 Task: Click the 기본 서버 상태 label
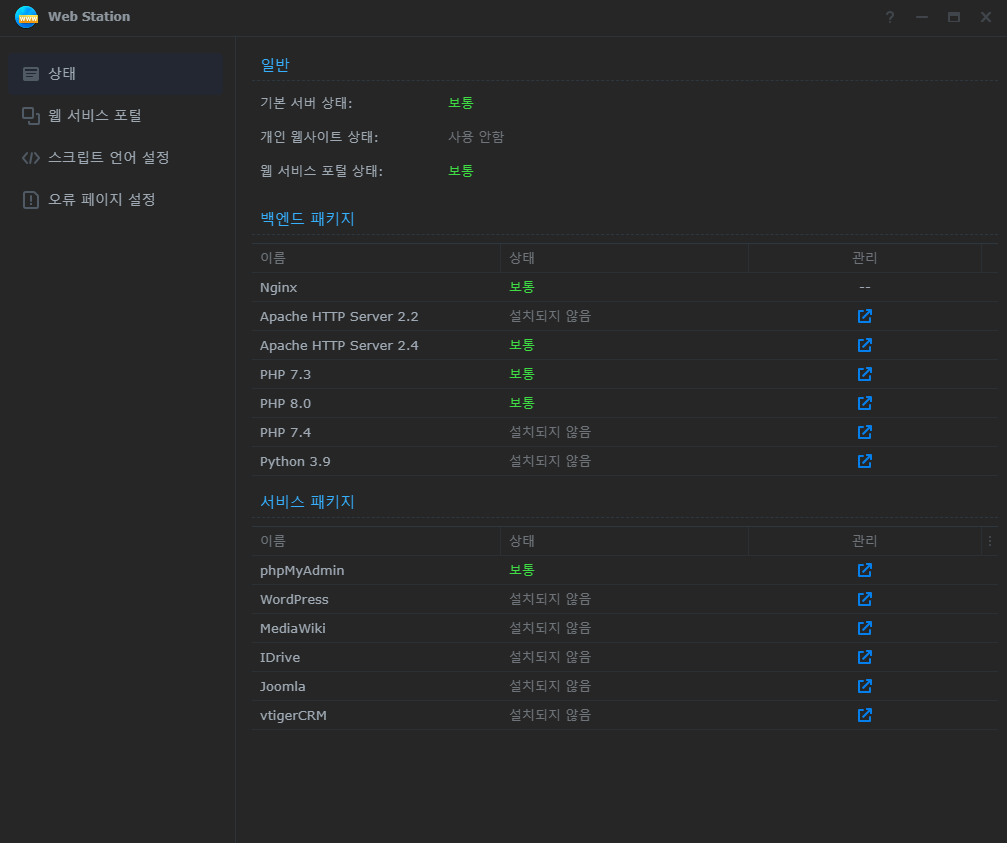pyautogui.click(x=306, y=103)
